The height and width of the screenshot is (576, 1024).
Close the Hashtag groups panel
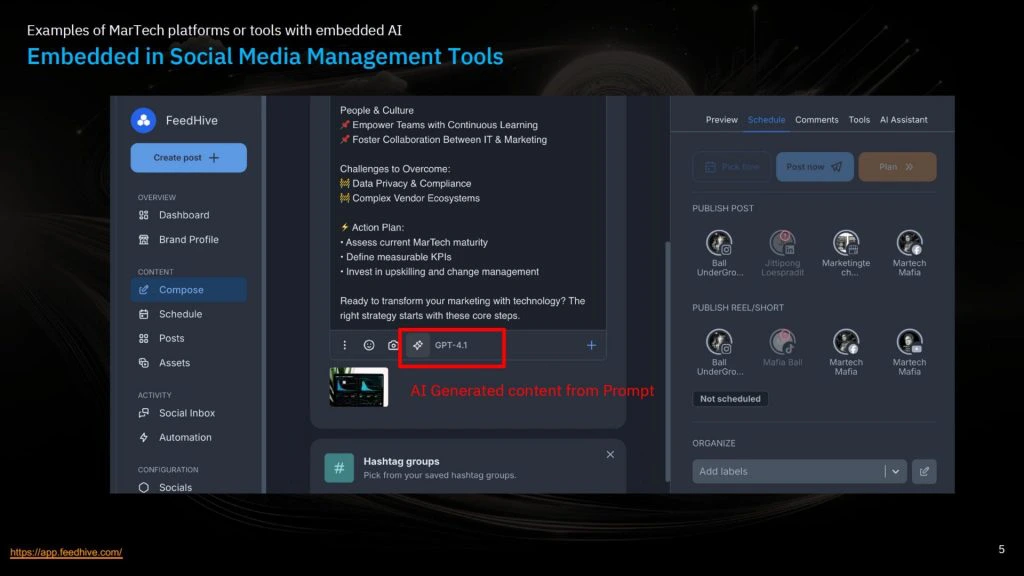tap(610, 455)
